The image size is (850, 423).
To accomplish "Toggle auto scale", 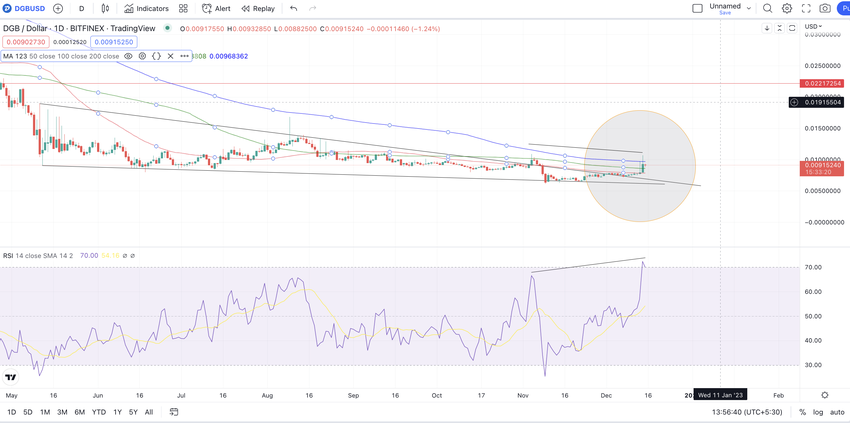I will (x=837, y=412).
